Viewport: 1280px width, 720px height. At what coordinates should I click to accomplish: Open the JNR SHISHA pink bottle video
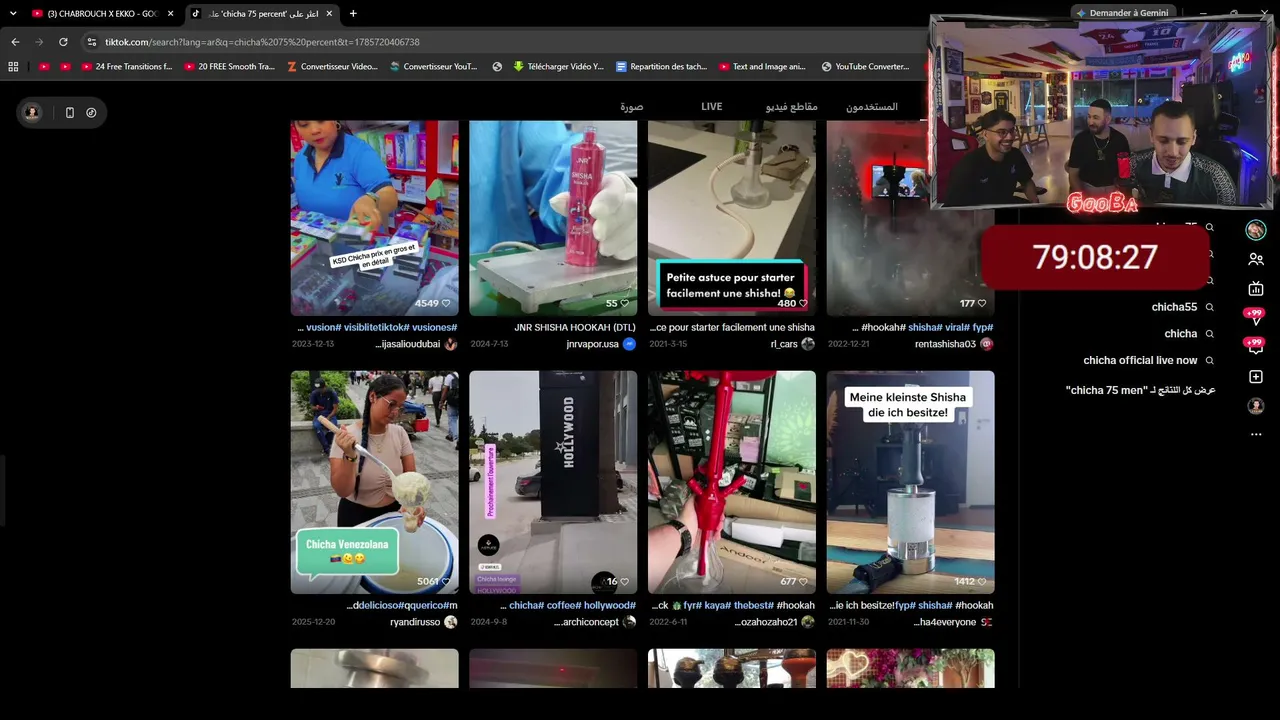click(x=553, y=218)
